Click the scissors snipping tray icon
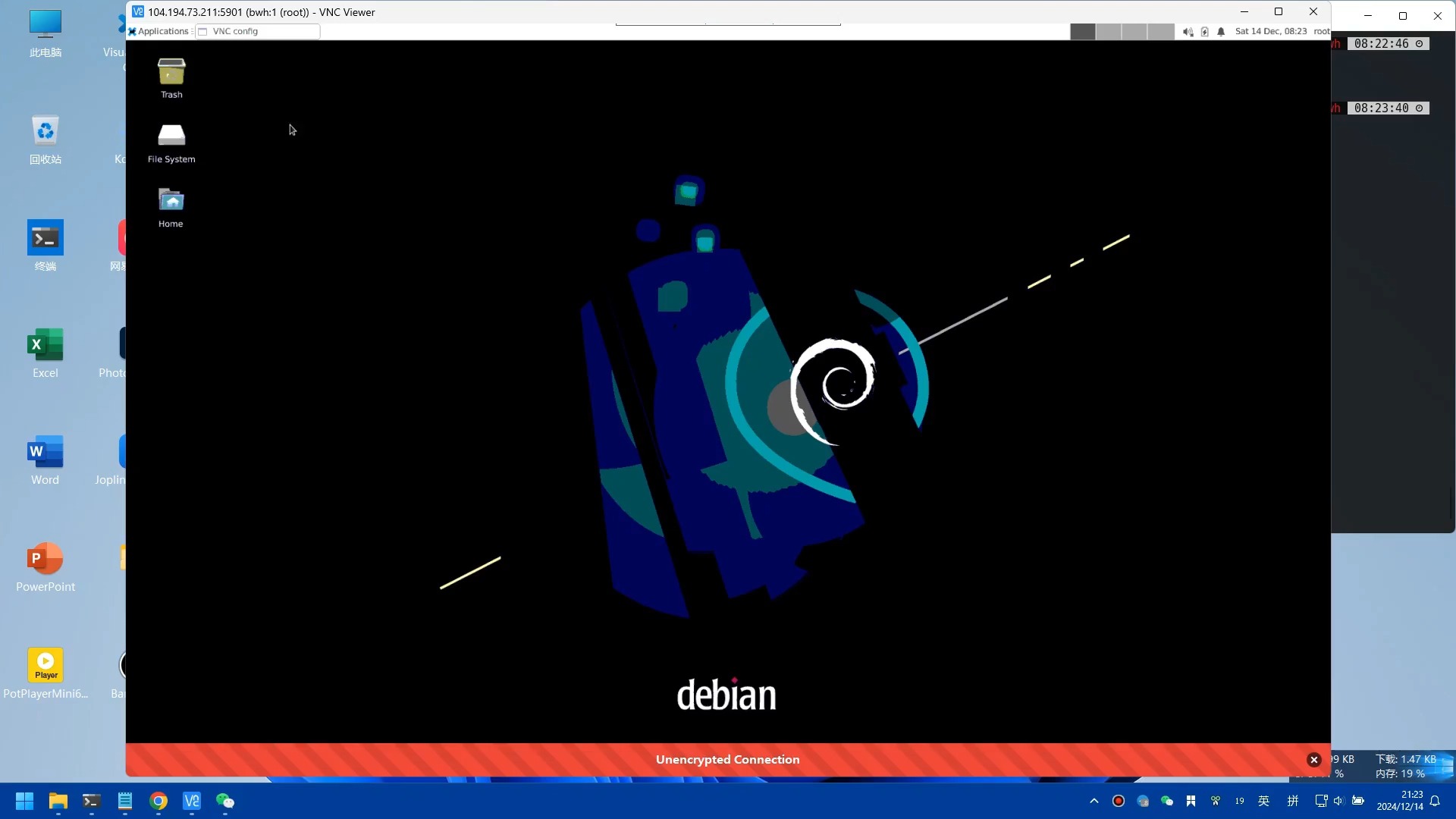 coord(1216,801)
